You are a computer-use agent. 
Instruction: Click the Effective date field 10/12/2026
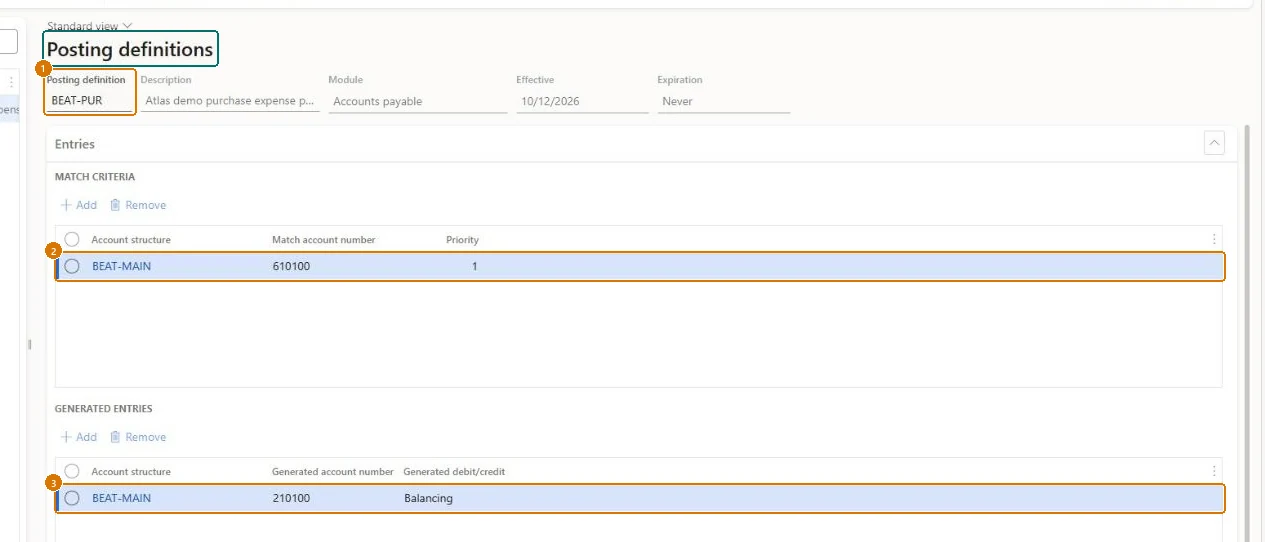click(x=582, y=101)
